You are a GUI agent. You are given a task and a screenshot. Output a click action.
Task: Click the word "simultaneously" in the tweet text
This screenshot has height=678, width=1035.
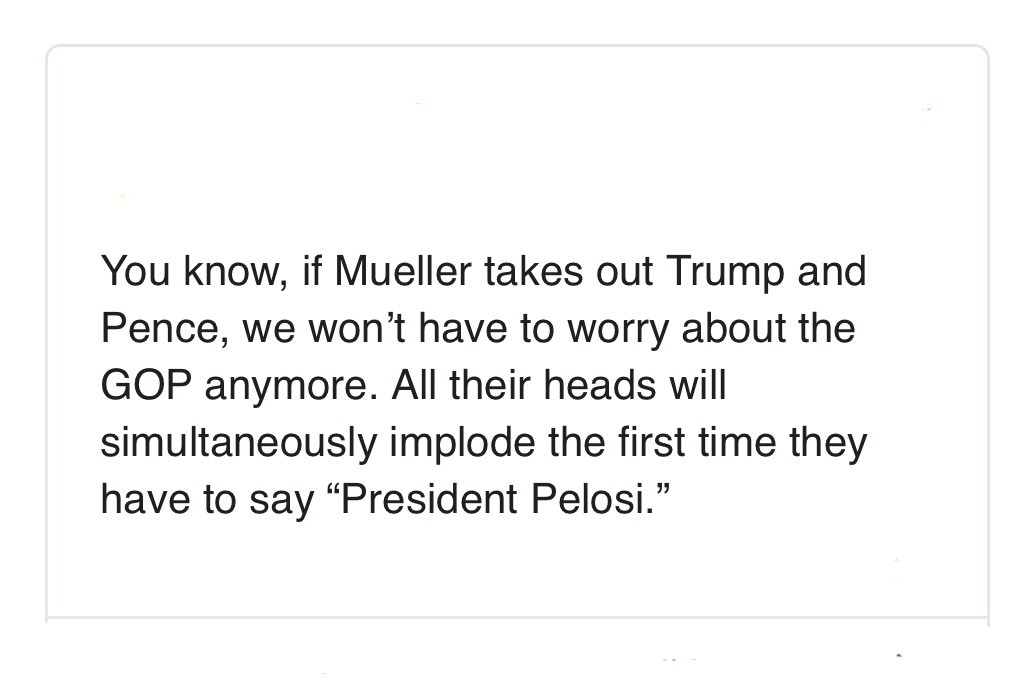pyautogui.click(x=238, y=444)
